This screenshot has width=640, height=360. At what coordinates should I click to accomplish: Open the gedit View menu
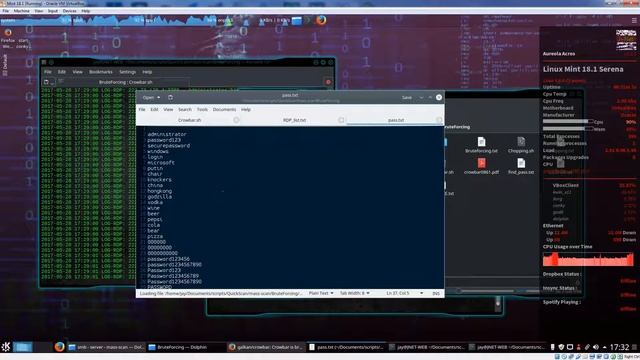click(x=168, y=109)
